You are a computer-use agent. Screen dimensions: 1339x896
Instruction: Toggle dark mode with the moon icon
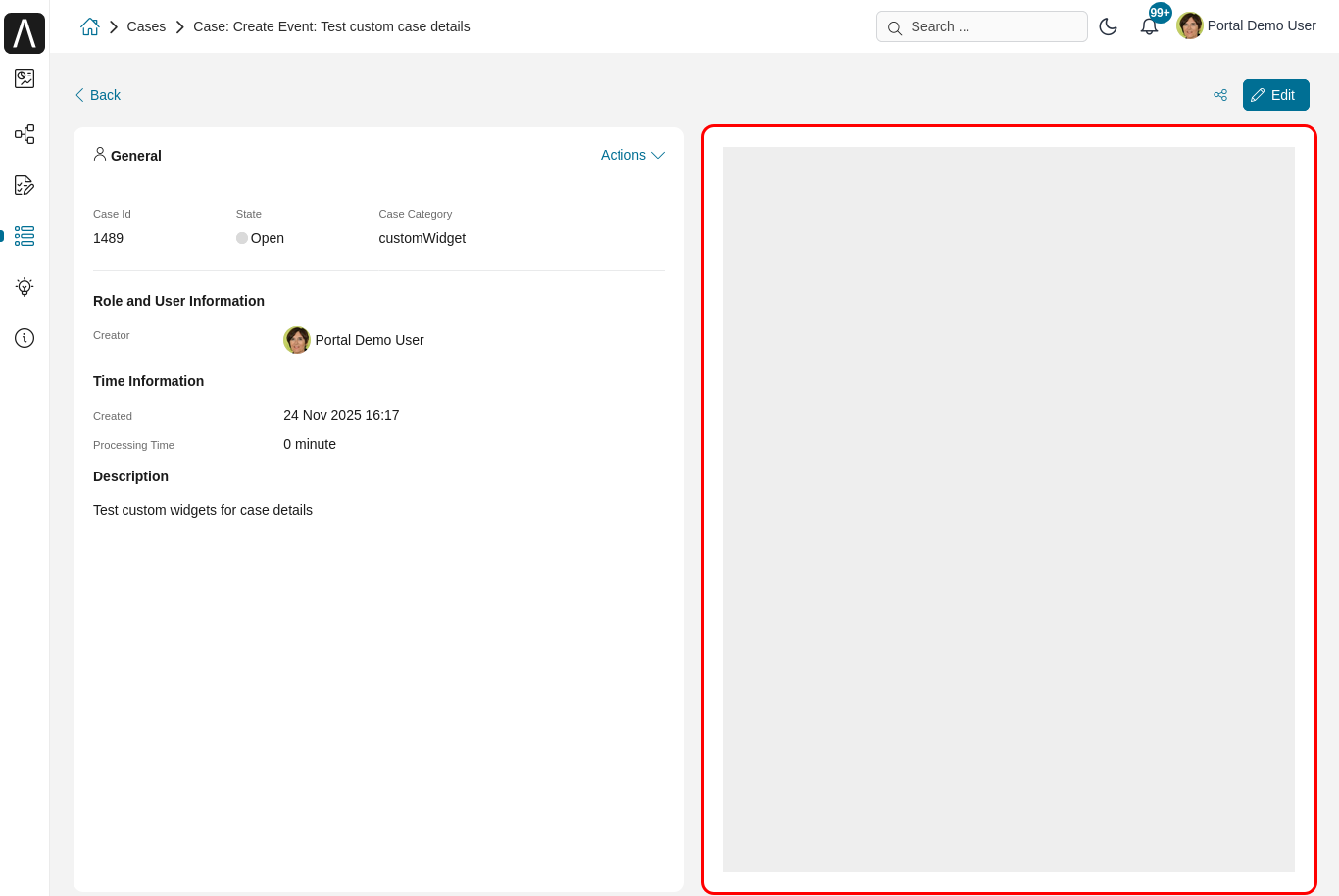pyautogui.click(x=1109, y=26)
